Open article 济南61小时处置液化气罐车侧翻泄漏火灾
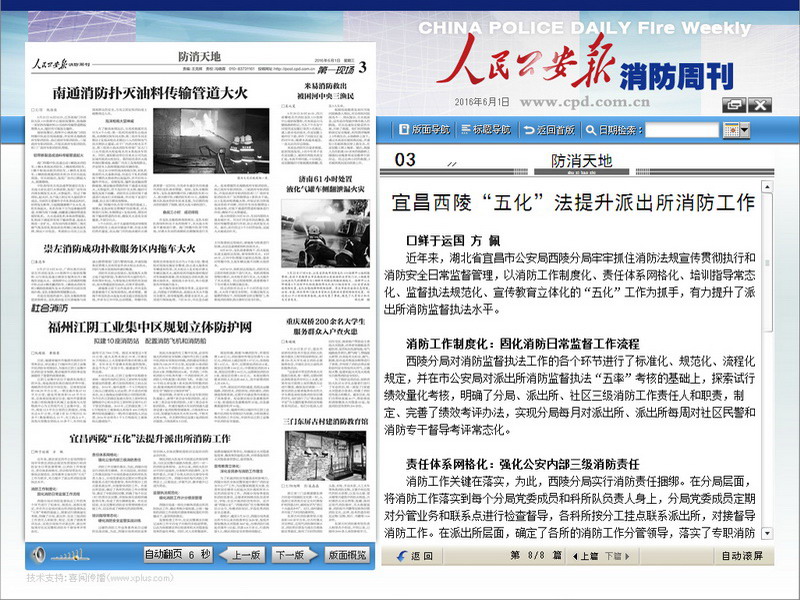The image size is (800, 600). coord(325,184)
